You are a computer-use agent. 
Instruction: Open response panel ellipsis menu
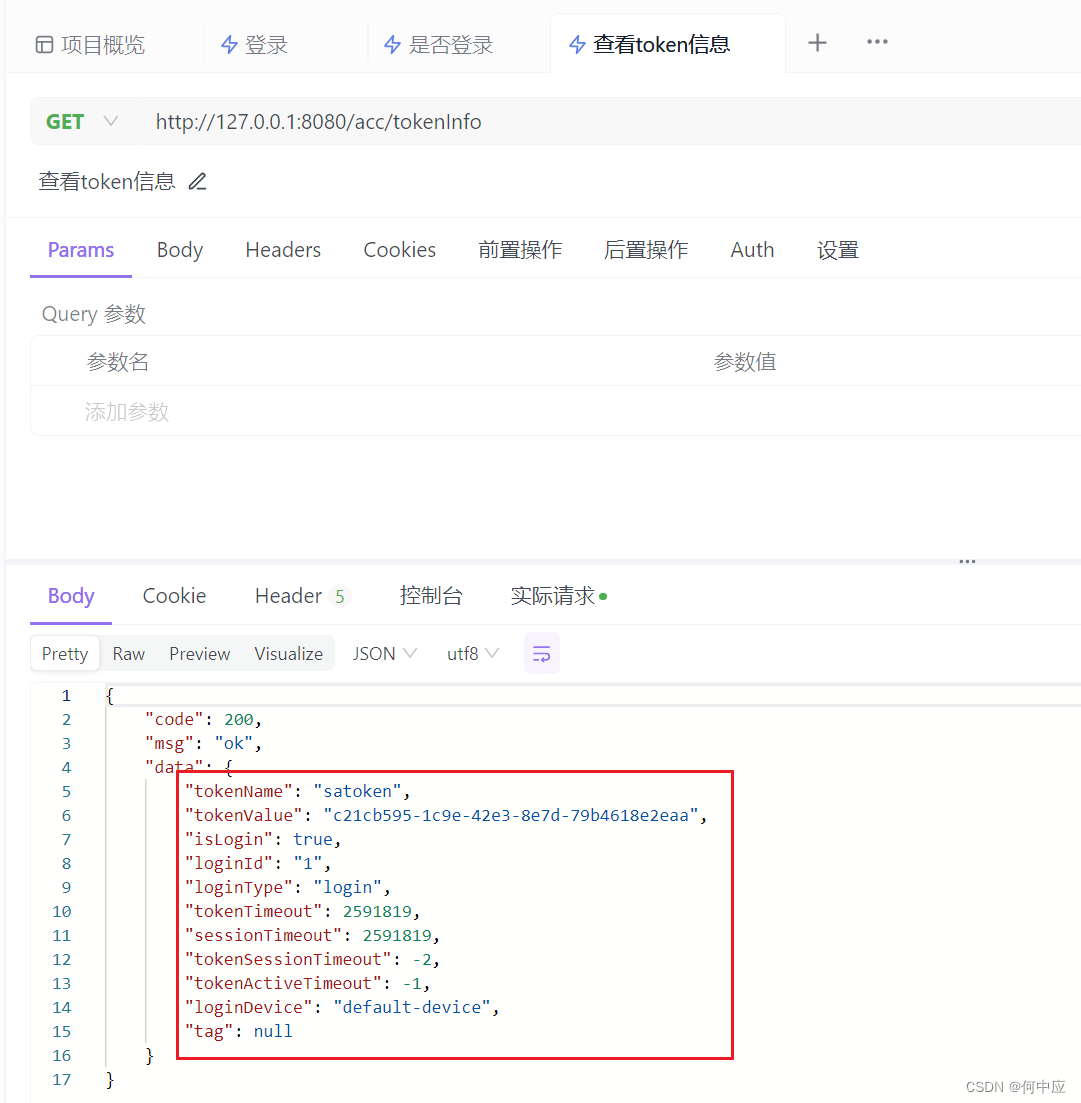pos(966,562)
